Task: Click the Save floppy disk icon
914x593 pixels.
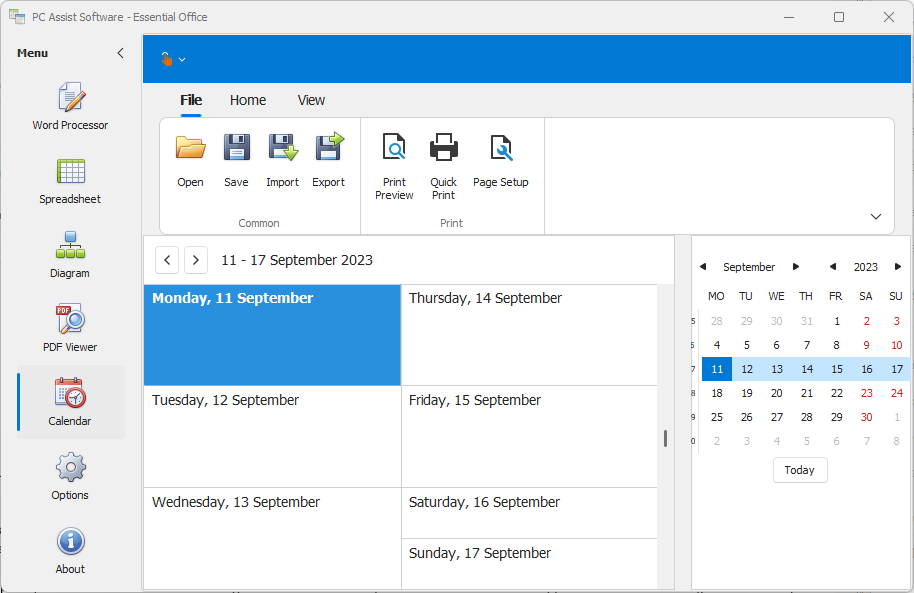Action: tap(236, 148)
